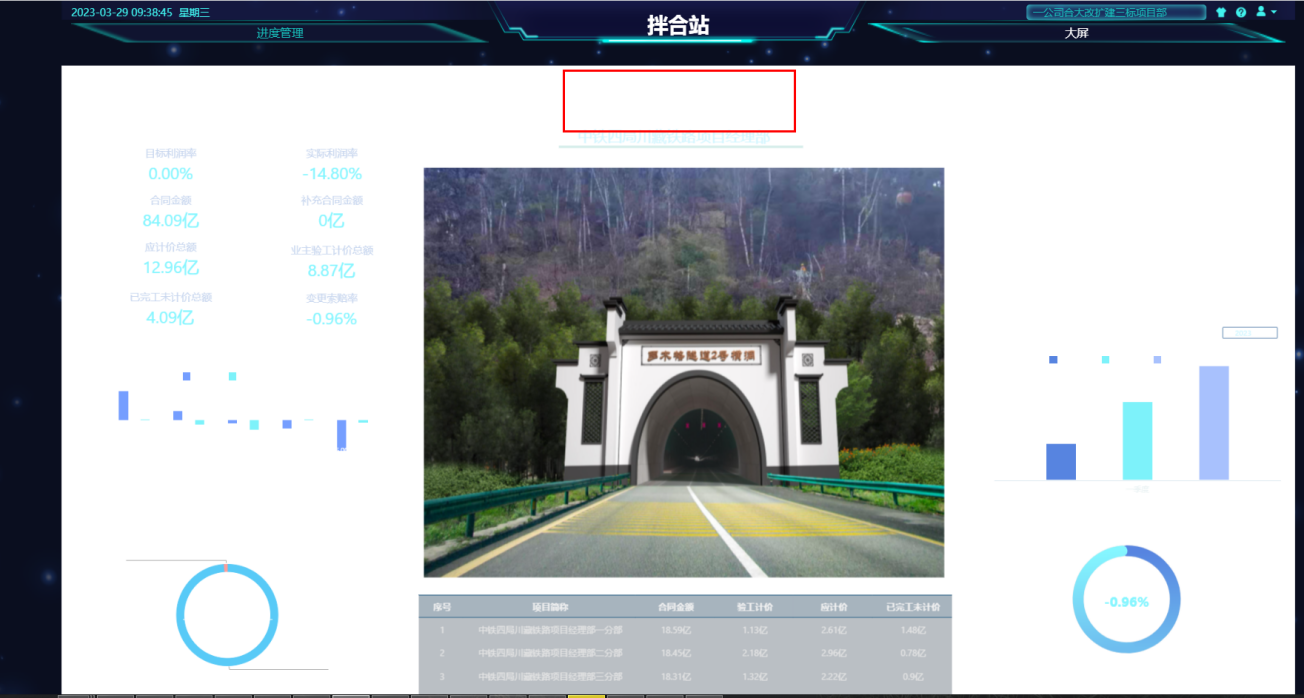This screenshot has width=1304, height=698.
Task: Open the 2023 year selector above the bar chart
Action: click(1249, 332)
